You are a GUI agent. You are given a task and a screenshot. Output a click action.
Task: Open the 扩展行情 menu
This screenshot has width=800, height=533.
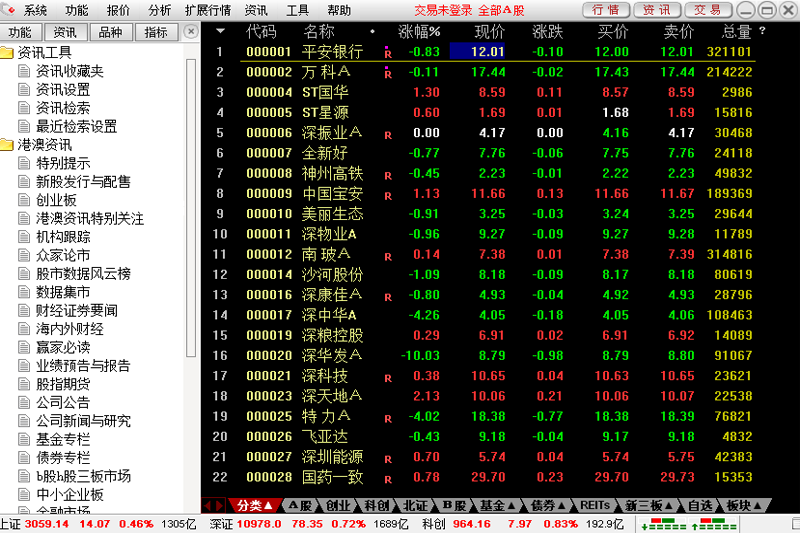click(x=208, y=10)
